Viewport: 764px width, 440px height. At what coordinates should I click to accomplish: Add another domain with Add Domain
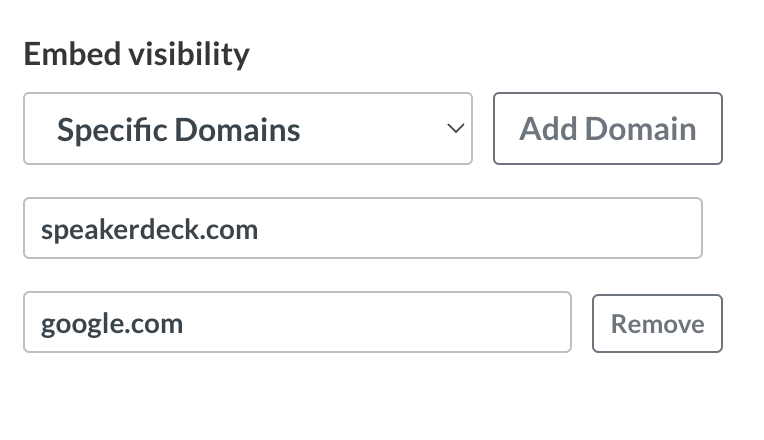[607, 129]
